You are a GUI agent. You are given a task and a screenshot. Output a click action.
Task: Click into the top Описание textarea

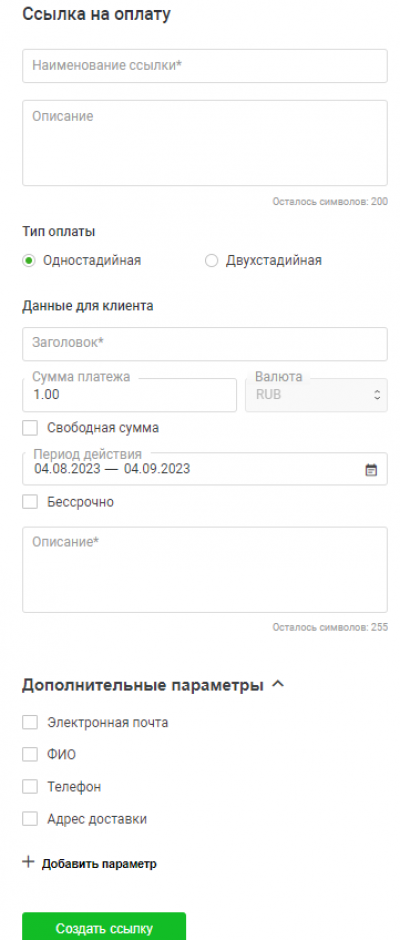[204, 143]
